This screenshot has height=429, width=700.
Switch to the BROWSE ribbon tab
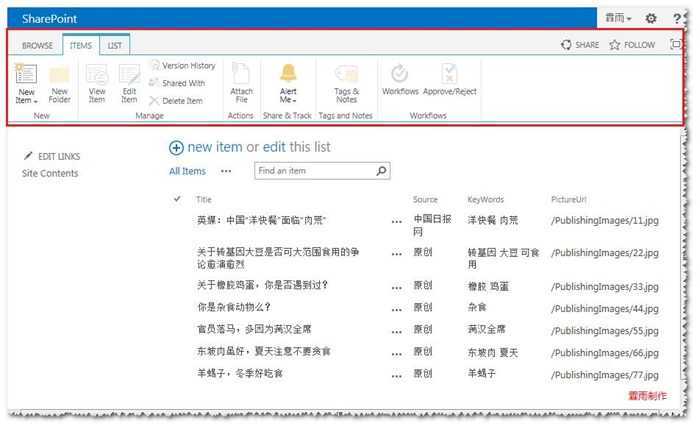point(38,45)
